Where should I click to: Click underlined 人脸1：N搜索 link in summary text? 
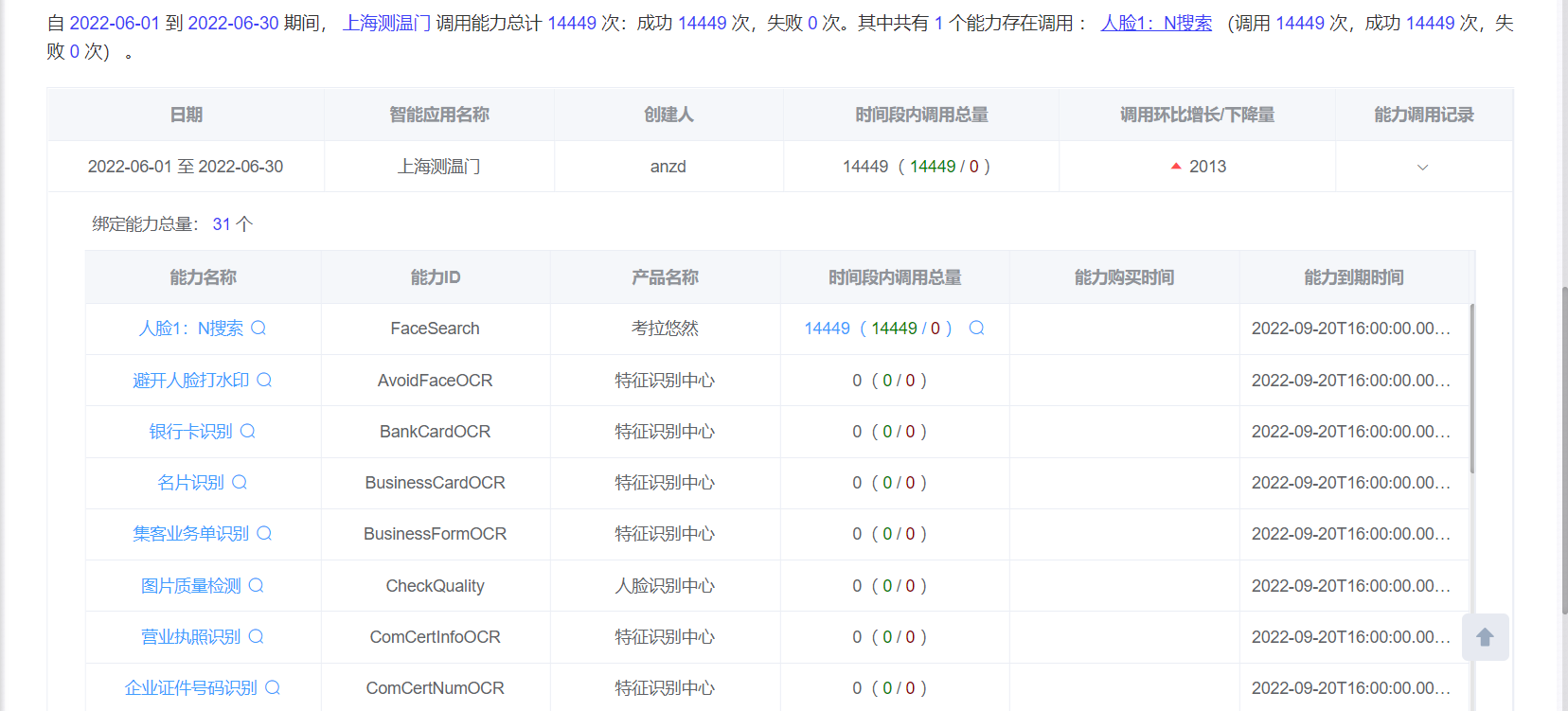[x=1156, y=23]
